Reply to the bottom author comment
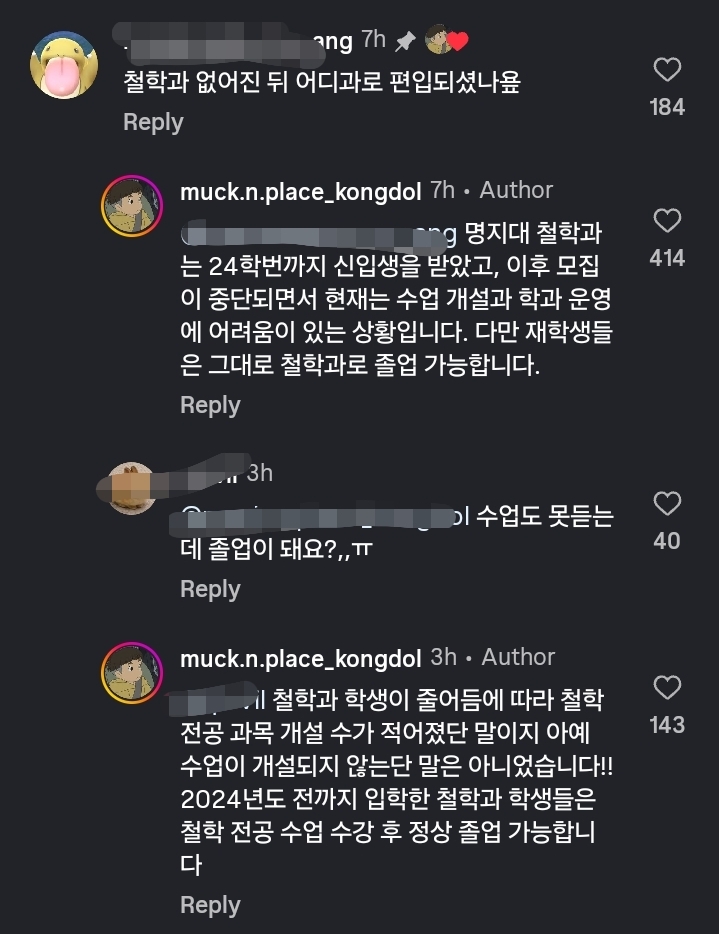The width and height of the screenshot is (719, 934). click(209, 904)
